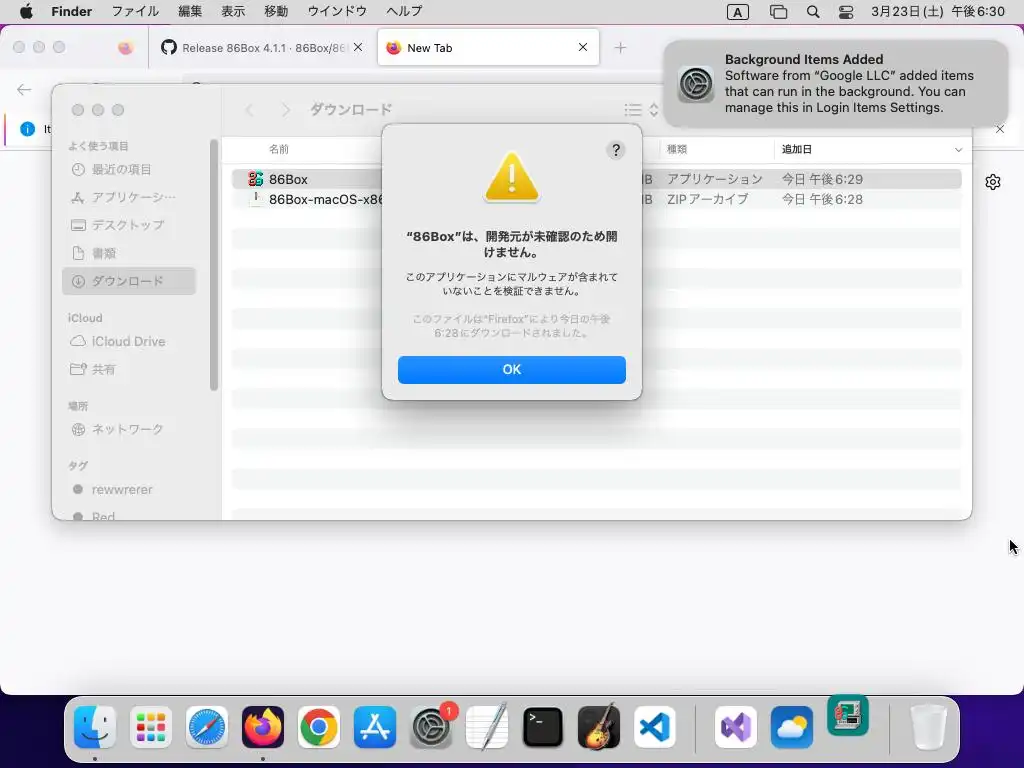
Task: Open Firefox from the Dock
Action: 263,727
